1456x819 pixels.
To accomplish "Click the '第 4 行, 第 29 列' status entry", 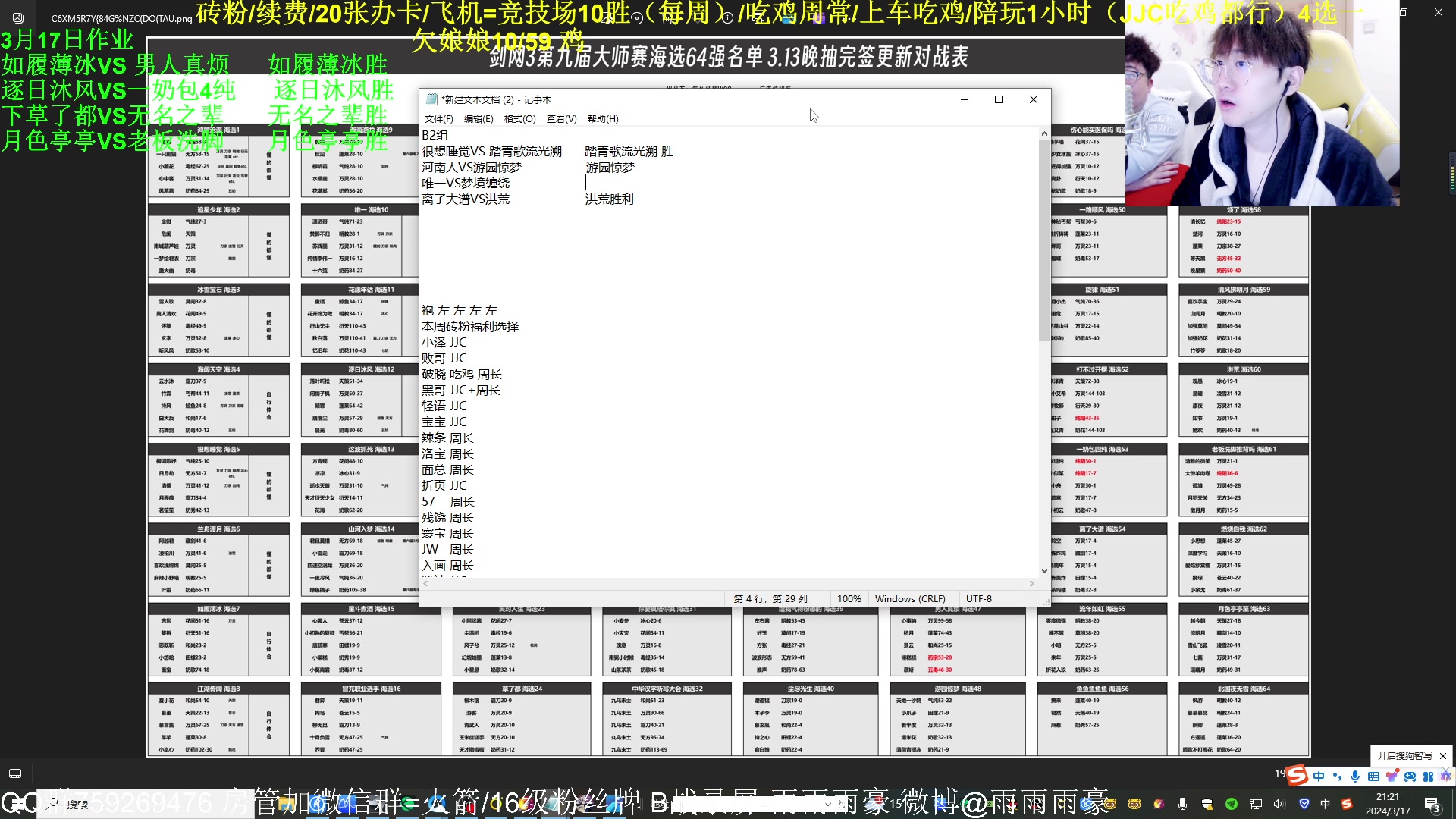I will [770, 599].
